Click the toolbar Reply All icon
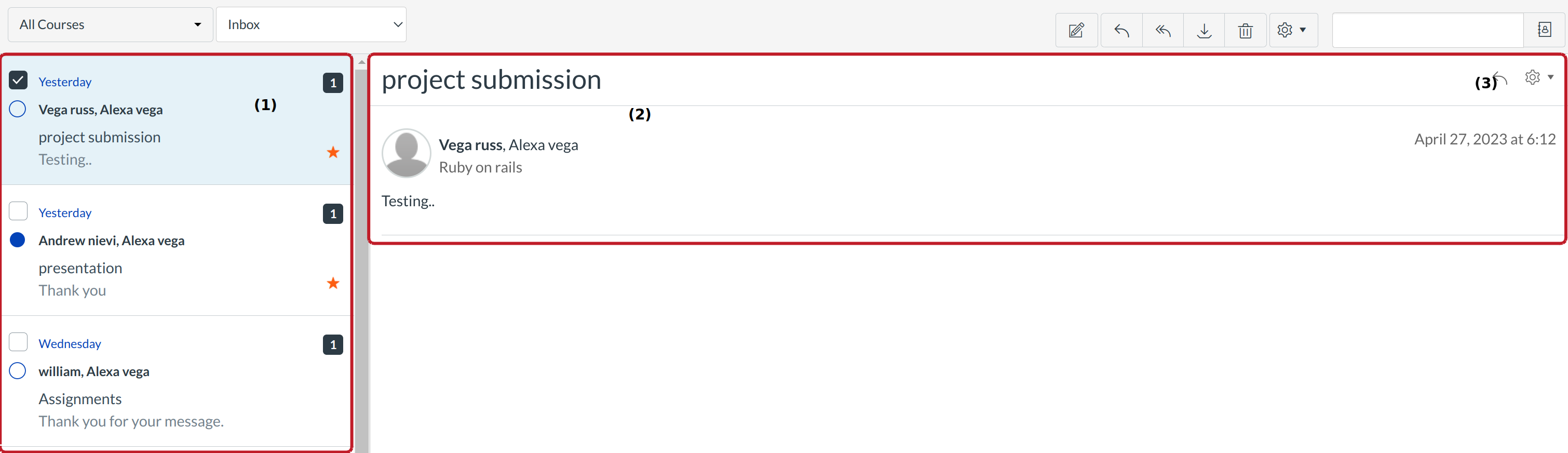Image resolution: width=1568 pixels, height=453 pixels. 1163,31
